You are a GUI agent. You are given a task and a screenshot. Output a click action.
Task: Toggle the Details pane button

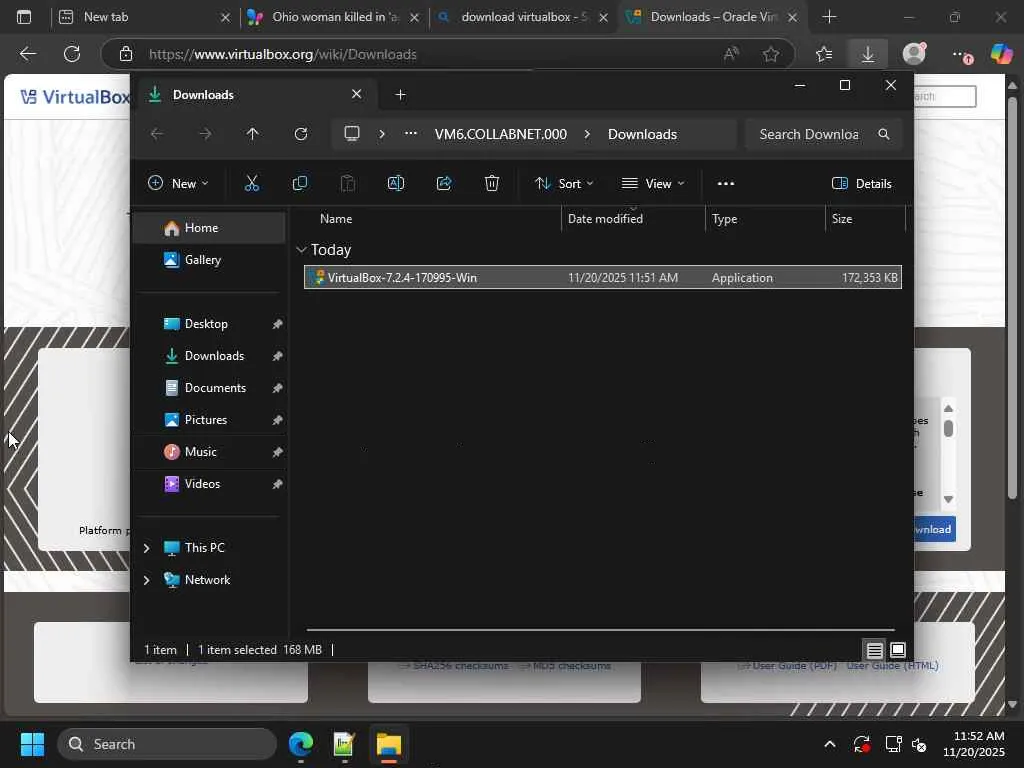[861, 184]
